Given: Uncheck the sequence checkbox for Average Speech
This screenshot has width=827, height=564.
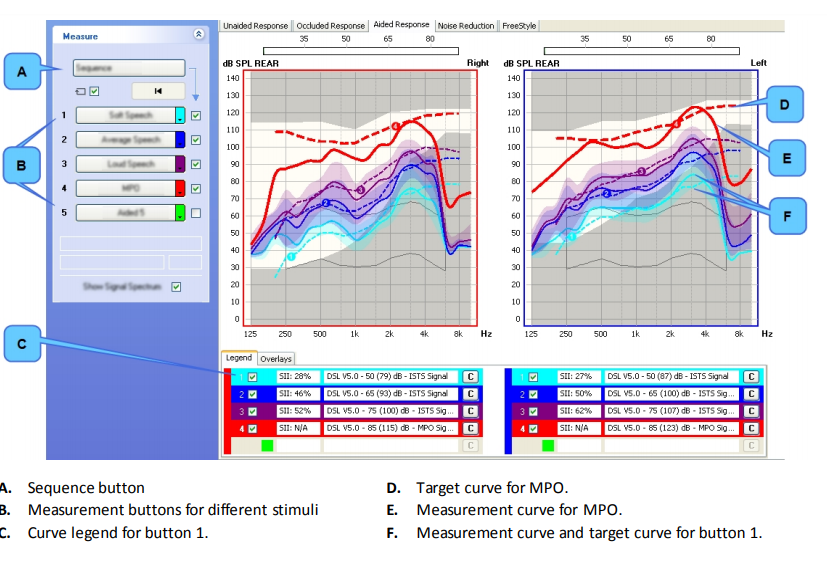Looking at the screenshot, I should tap(196, 140).
